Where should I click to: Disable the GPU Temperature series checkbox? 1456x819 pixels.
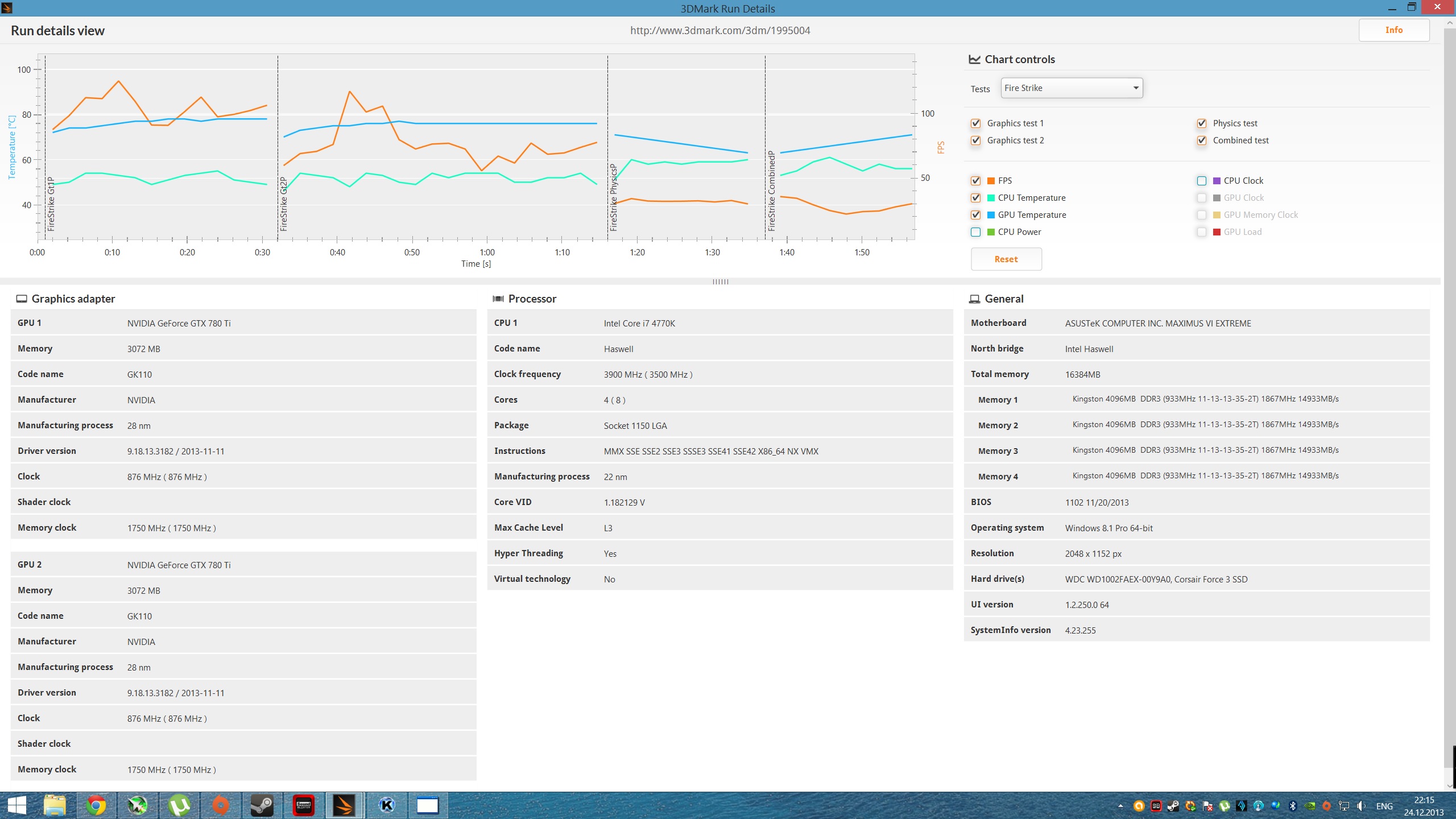[x=976, y=215]
